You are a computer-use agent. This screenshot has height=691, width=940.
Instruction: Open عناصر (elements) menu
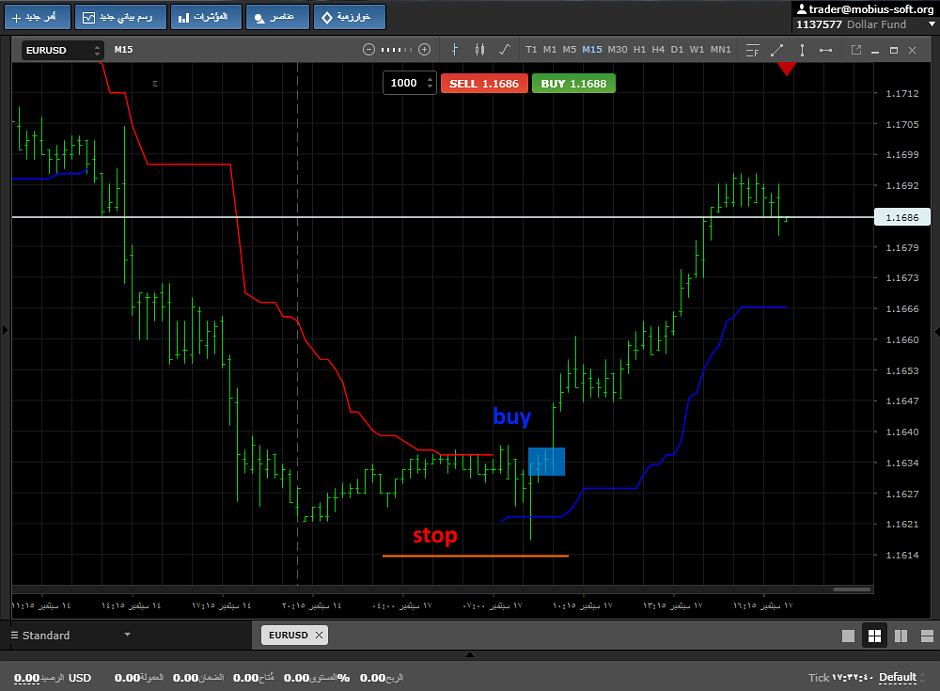point(278,17)
